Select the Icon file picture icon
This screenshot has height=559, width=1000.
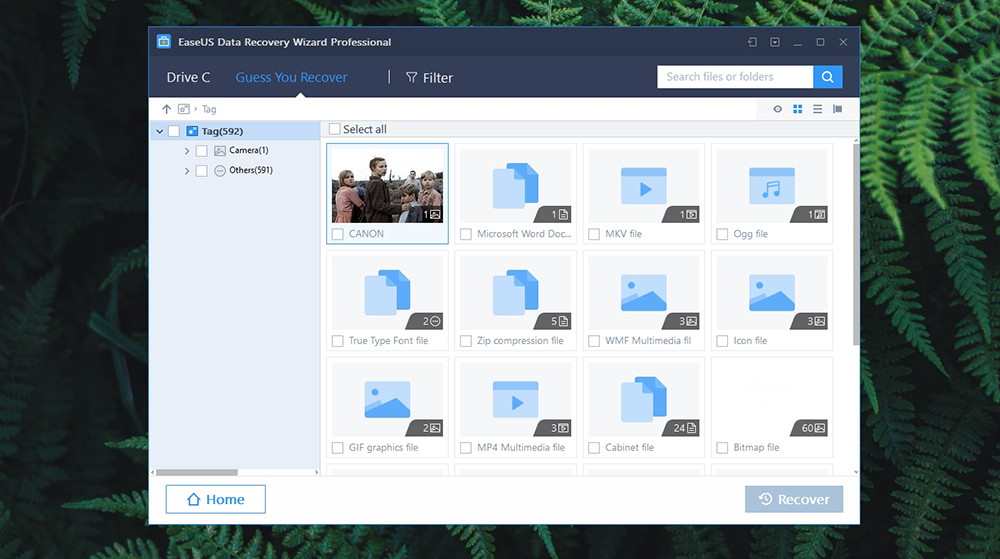[772, 293]
